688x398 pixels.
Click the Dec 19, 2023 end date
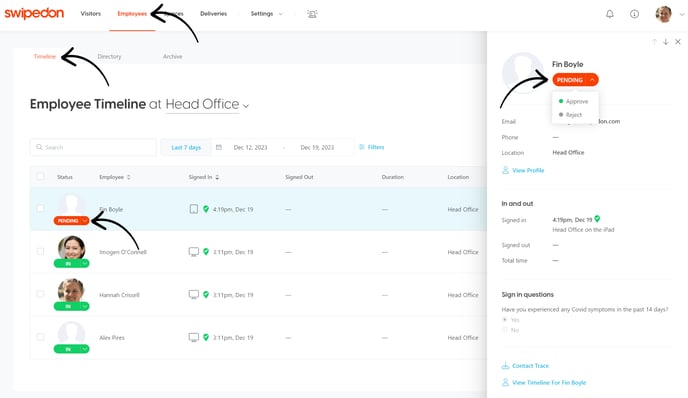(317, 147)
